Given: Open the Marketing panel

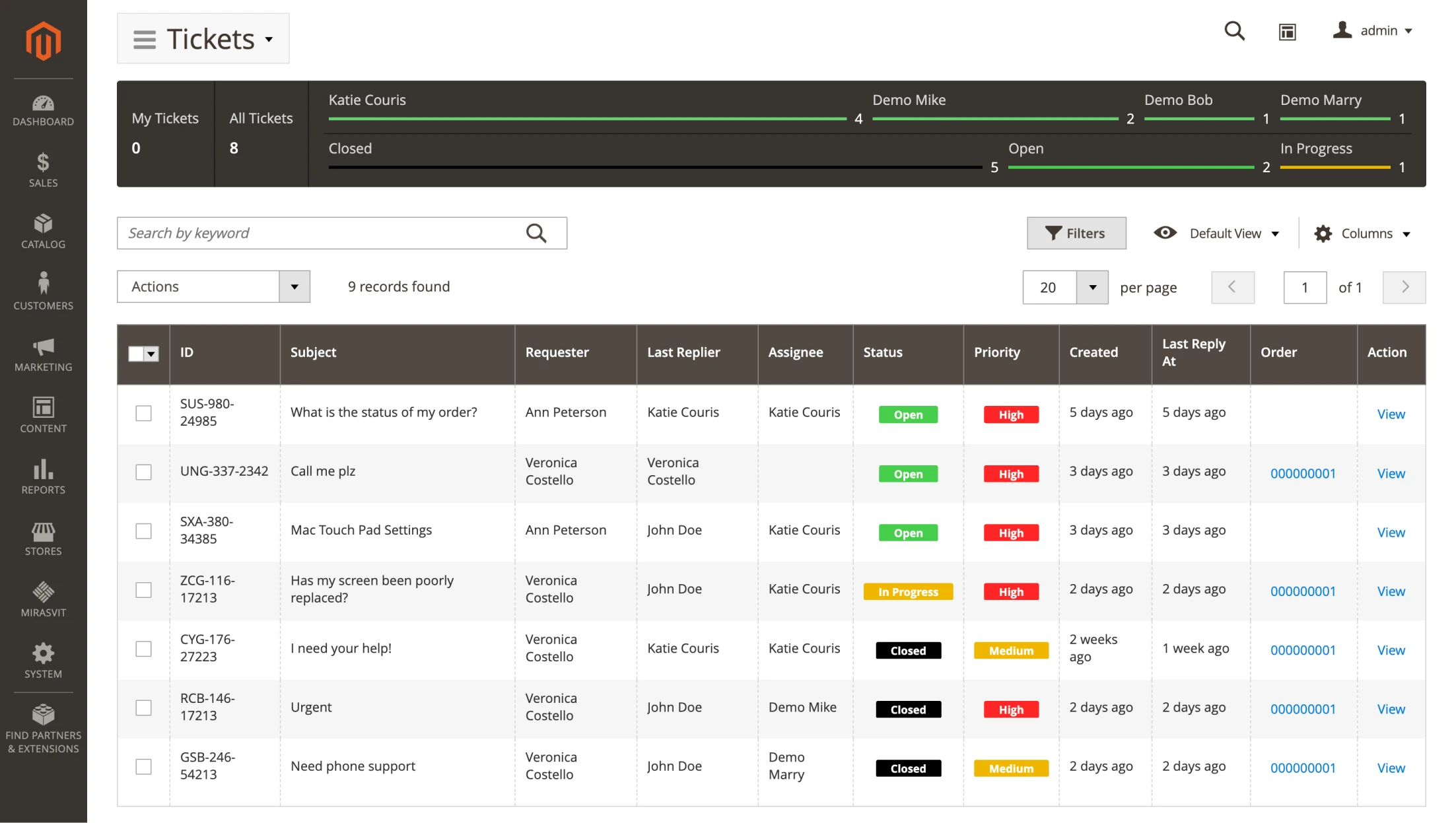Looking at the screenshot, I should pos(43,354).
